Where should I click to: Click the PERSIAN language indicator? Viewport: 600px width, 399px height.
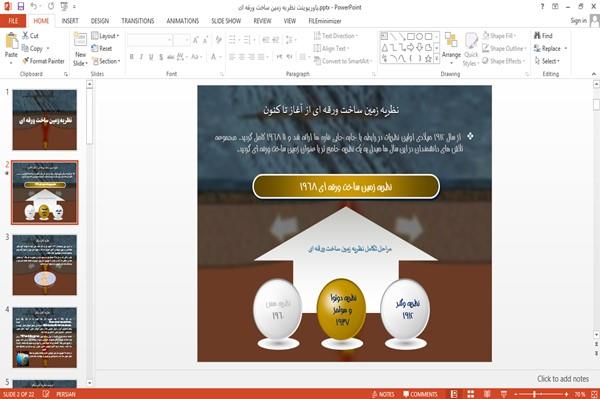66,394
